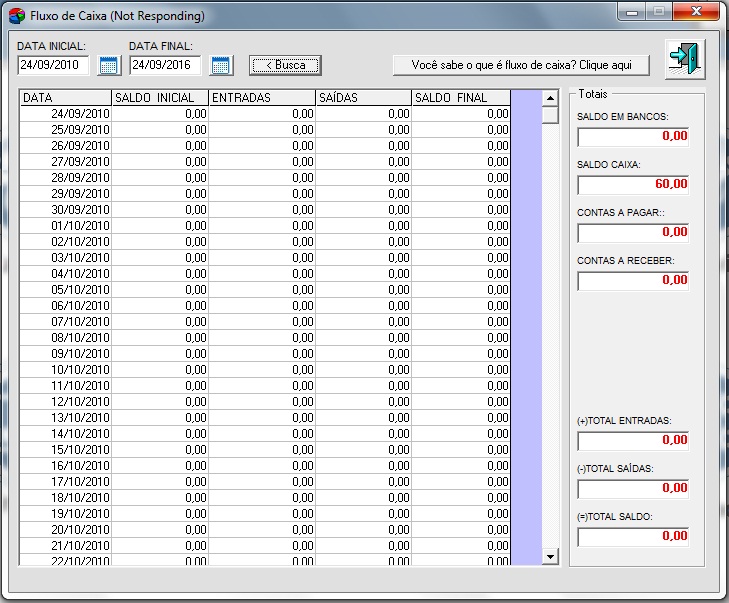The height and width of the screenshot is (603, 729).
Task: Click the Fluxo de Caixa title bar icon
Action: (x=17, y=16)
